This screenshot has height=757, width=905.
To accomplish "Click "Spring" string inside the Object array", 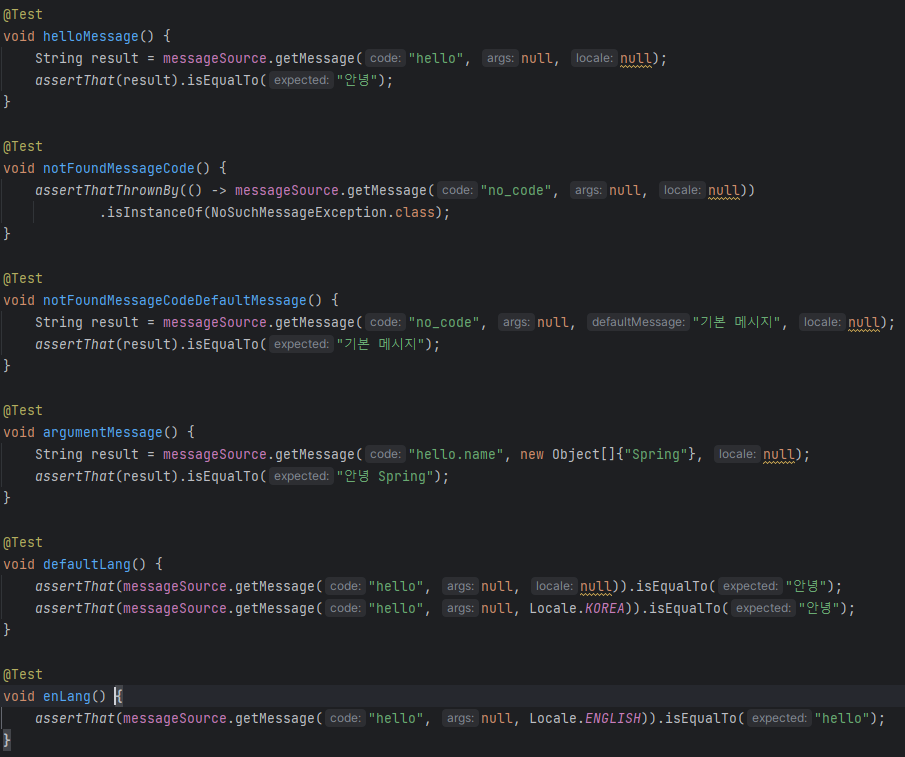I will pos(656,455).
